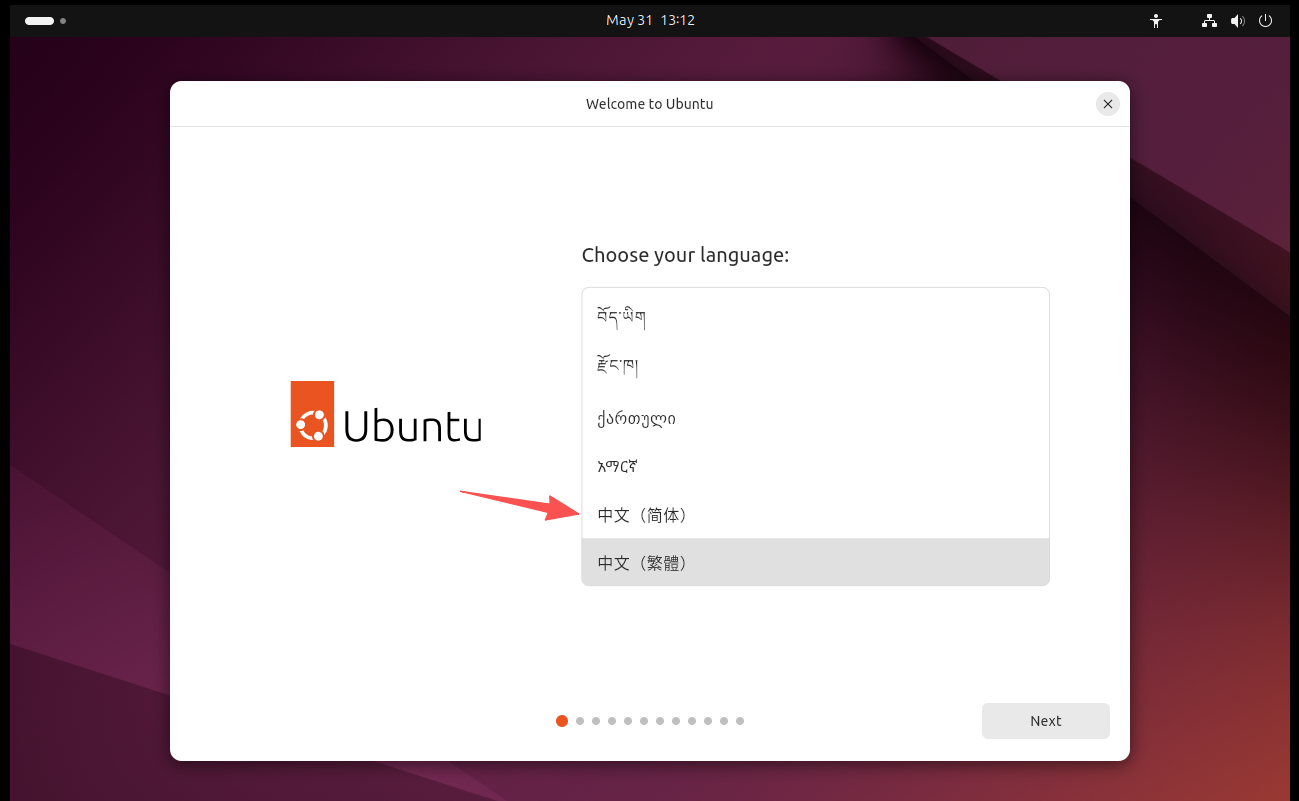This screenshot has width=1299, height=801.
Task: Click Next to continue setup
Action: [1045, 721]
